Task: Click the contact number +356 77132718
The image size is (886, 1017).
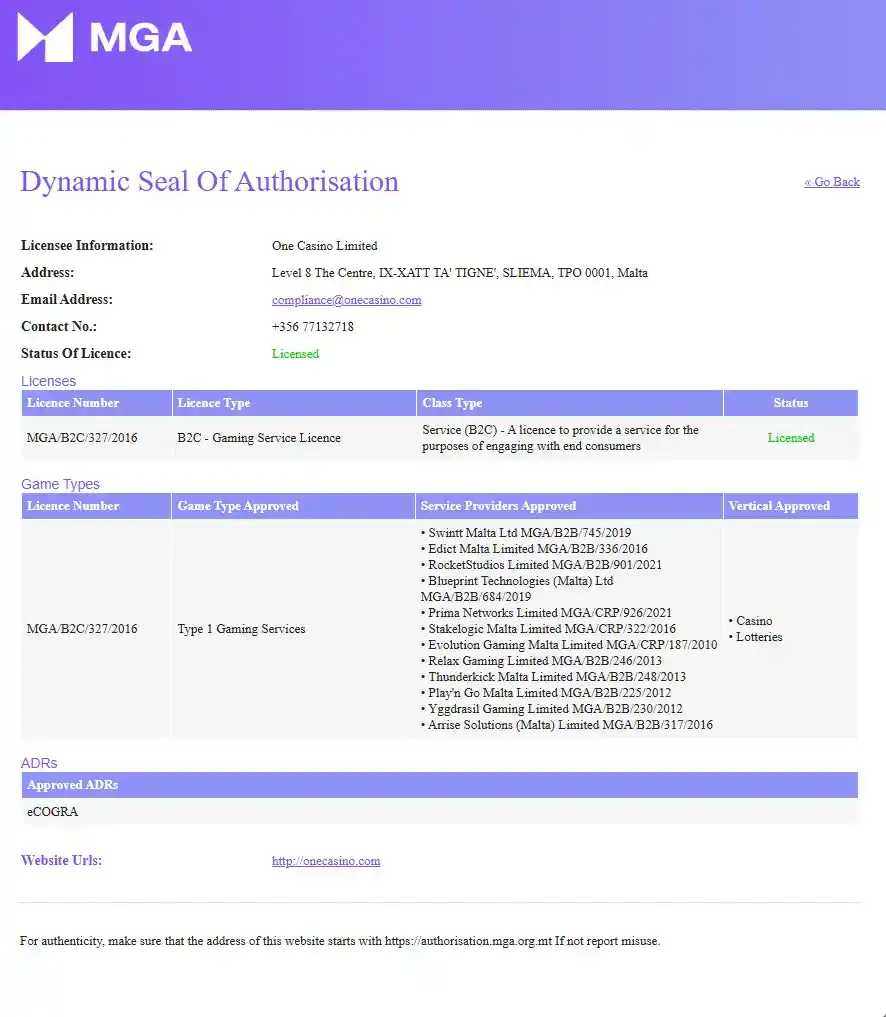Action: [313, 327]
